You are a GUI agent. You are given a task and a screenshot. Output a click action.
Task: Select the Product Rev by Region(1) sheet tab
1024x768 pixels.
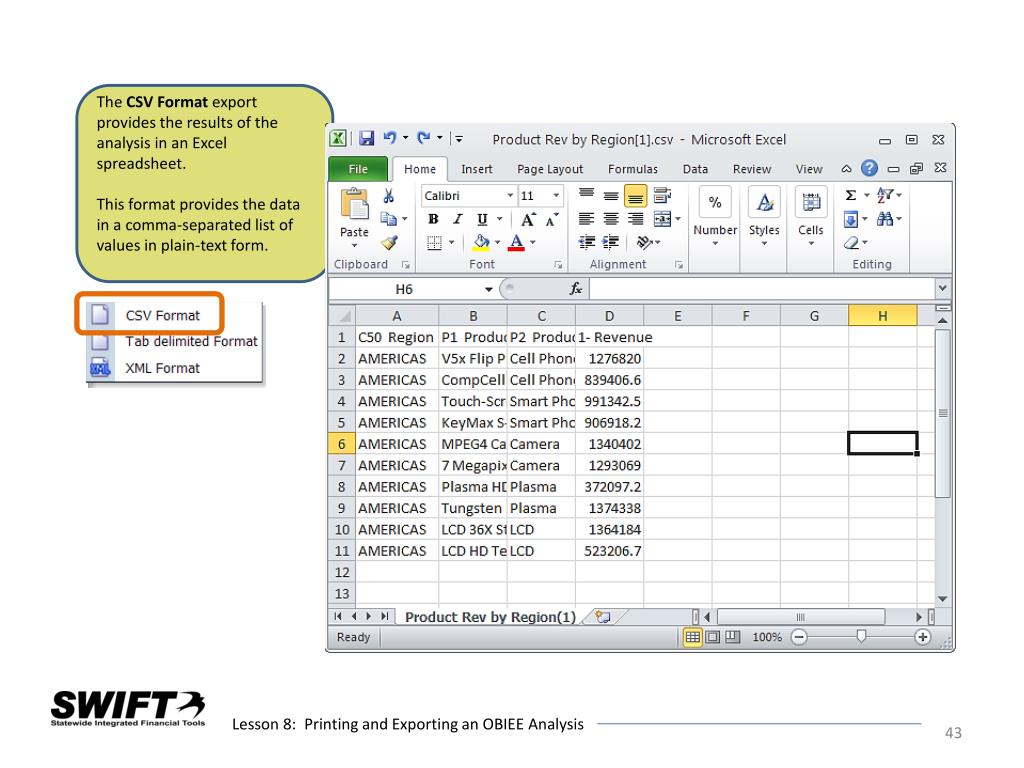tap(490, 617)
